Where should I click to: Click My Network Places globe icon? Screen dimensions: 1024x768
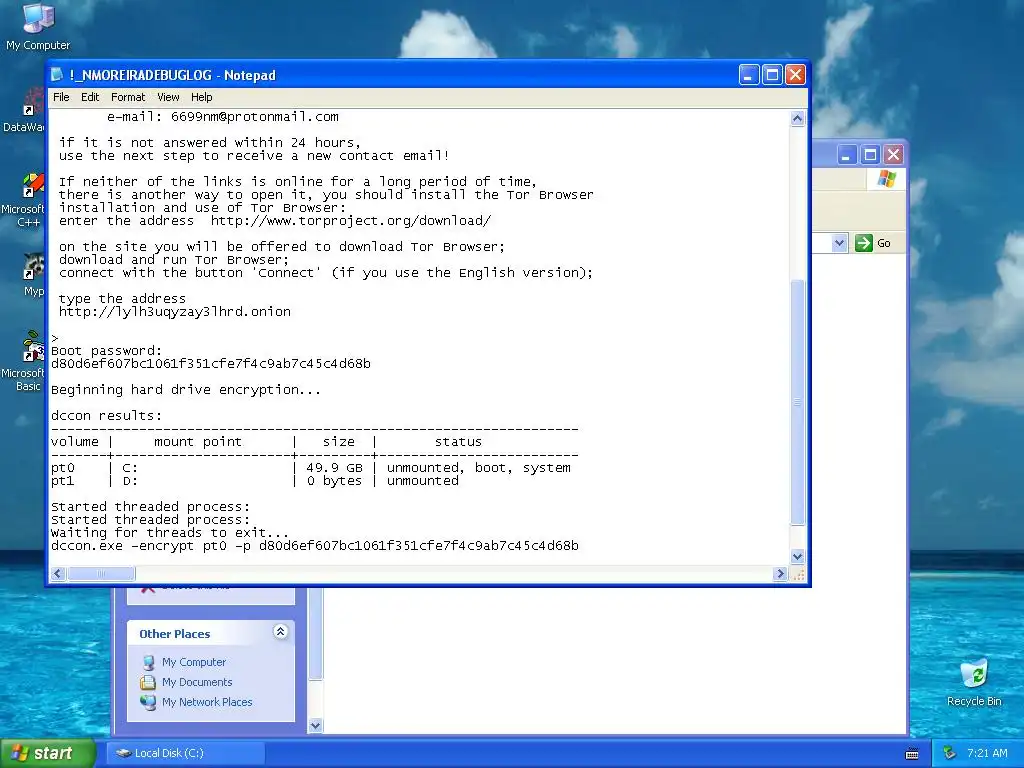(x=148, y=702)
